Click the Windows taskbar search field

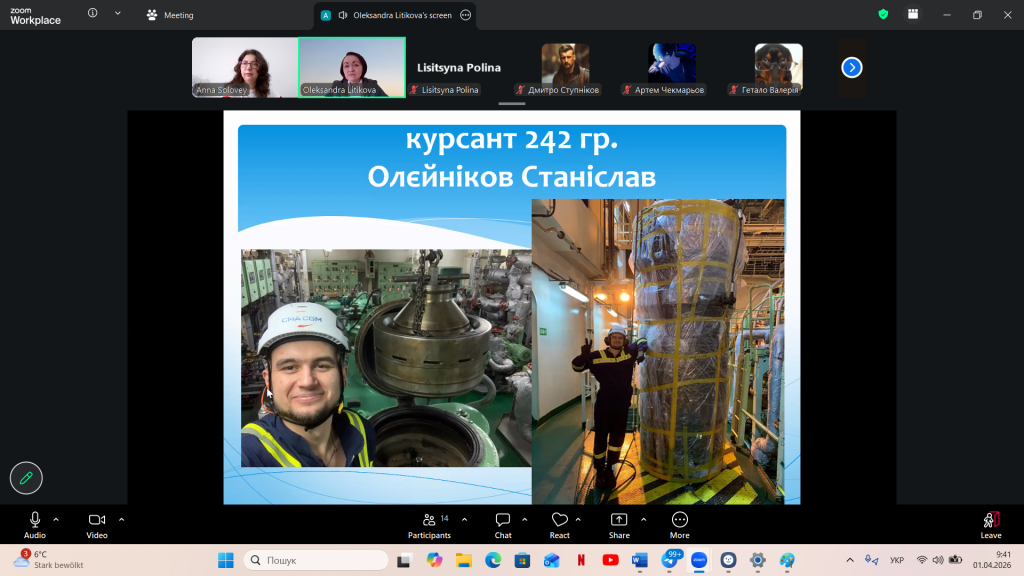pyautogui.click(x=313, y=560)
